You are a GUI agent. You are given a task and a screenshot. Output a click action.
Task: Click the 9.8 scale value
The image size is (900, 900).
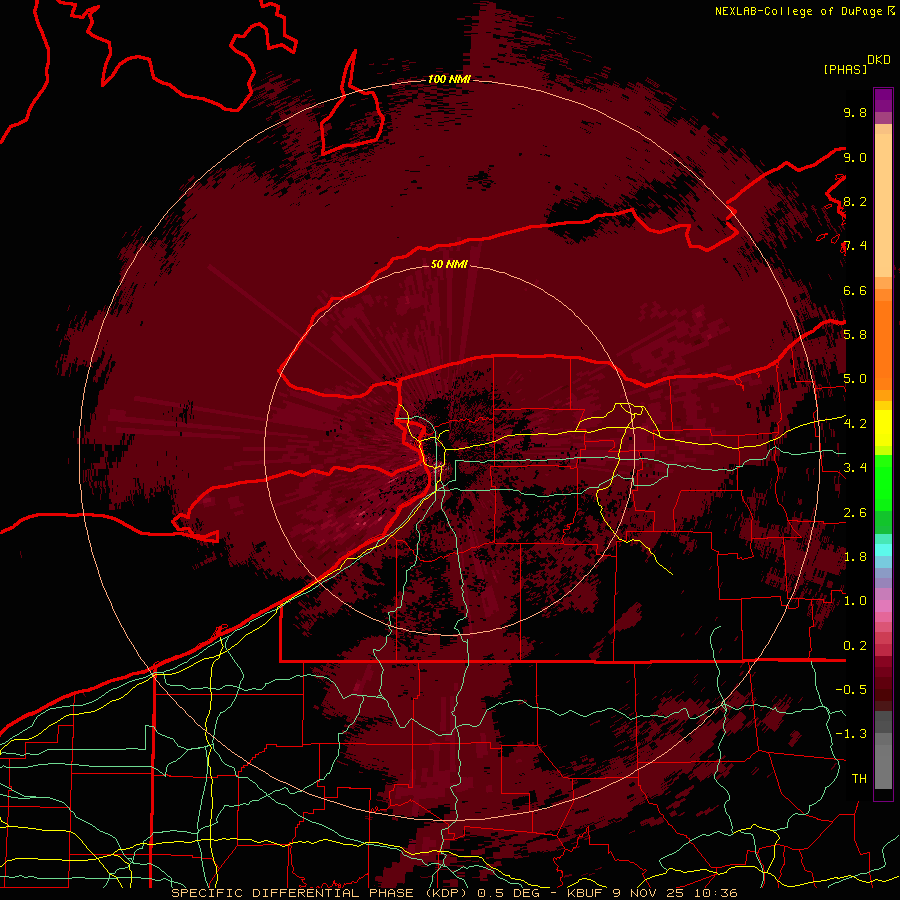pos(855,112)
